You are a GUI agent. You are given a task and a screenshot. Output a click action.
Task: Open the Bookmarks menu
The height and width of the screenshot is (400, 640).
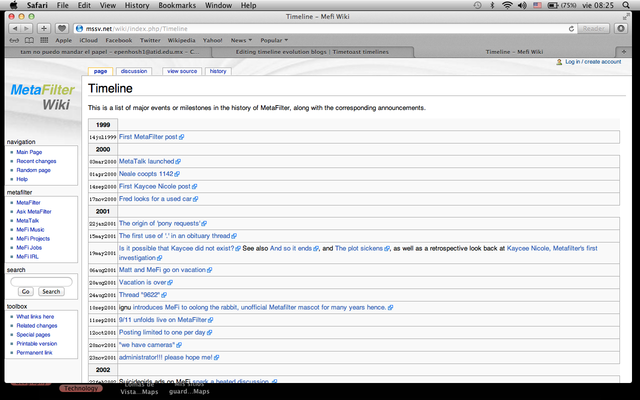coord(177,5)
